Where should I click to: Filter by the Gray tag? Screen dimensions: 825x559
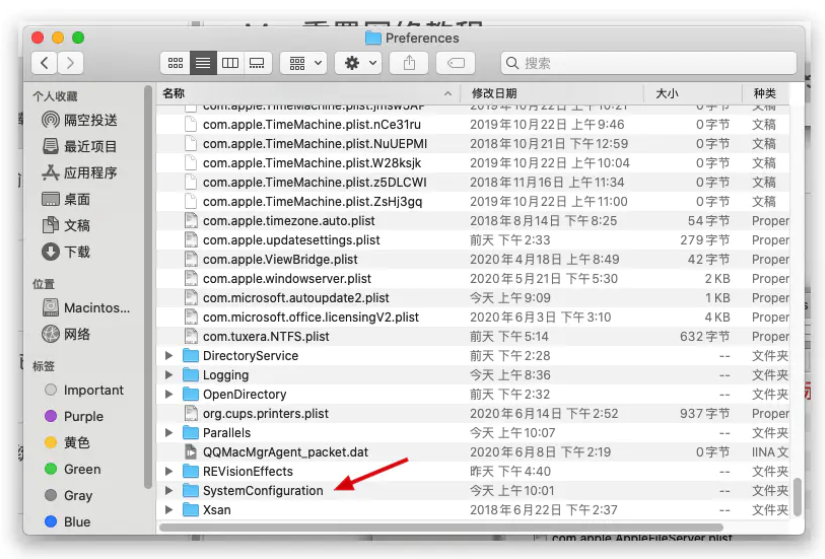[69, 495]
